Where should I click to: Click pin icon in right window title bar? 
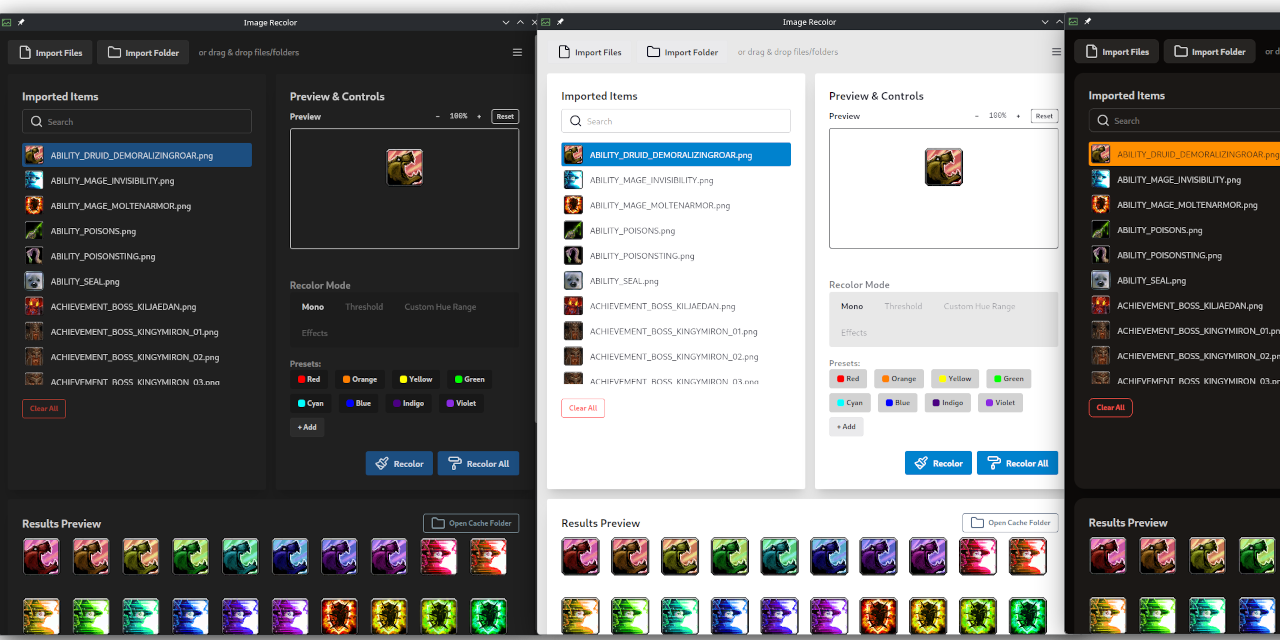tap(1088, 21)
